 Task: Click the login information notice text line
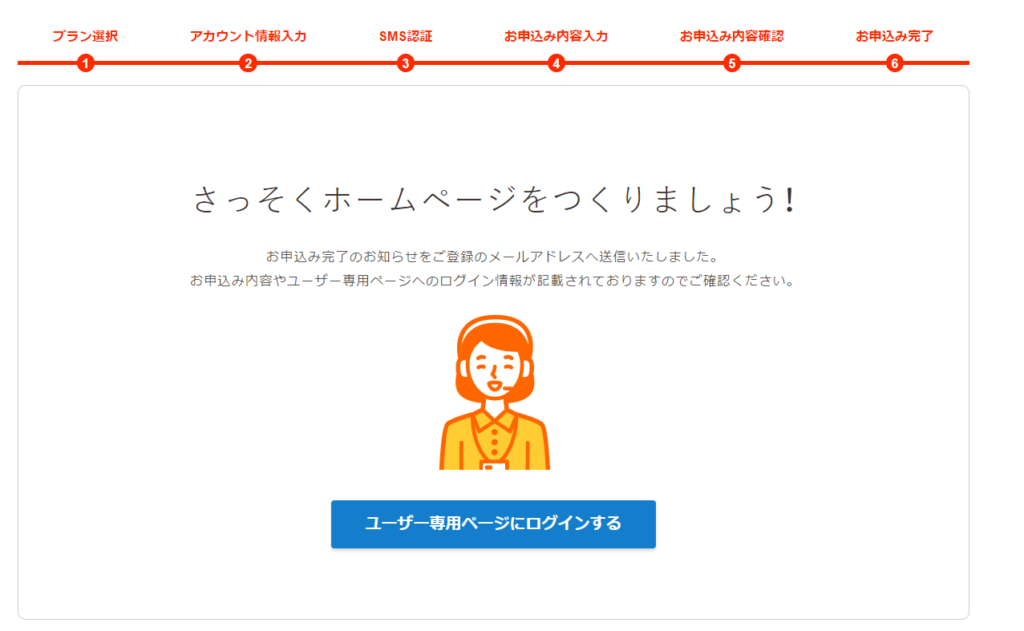[493, 281]
